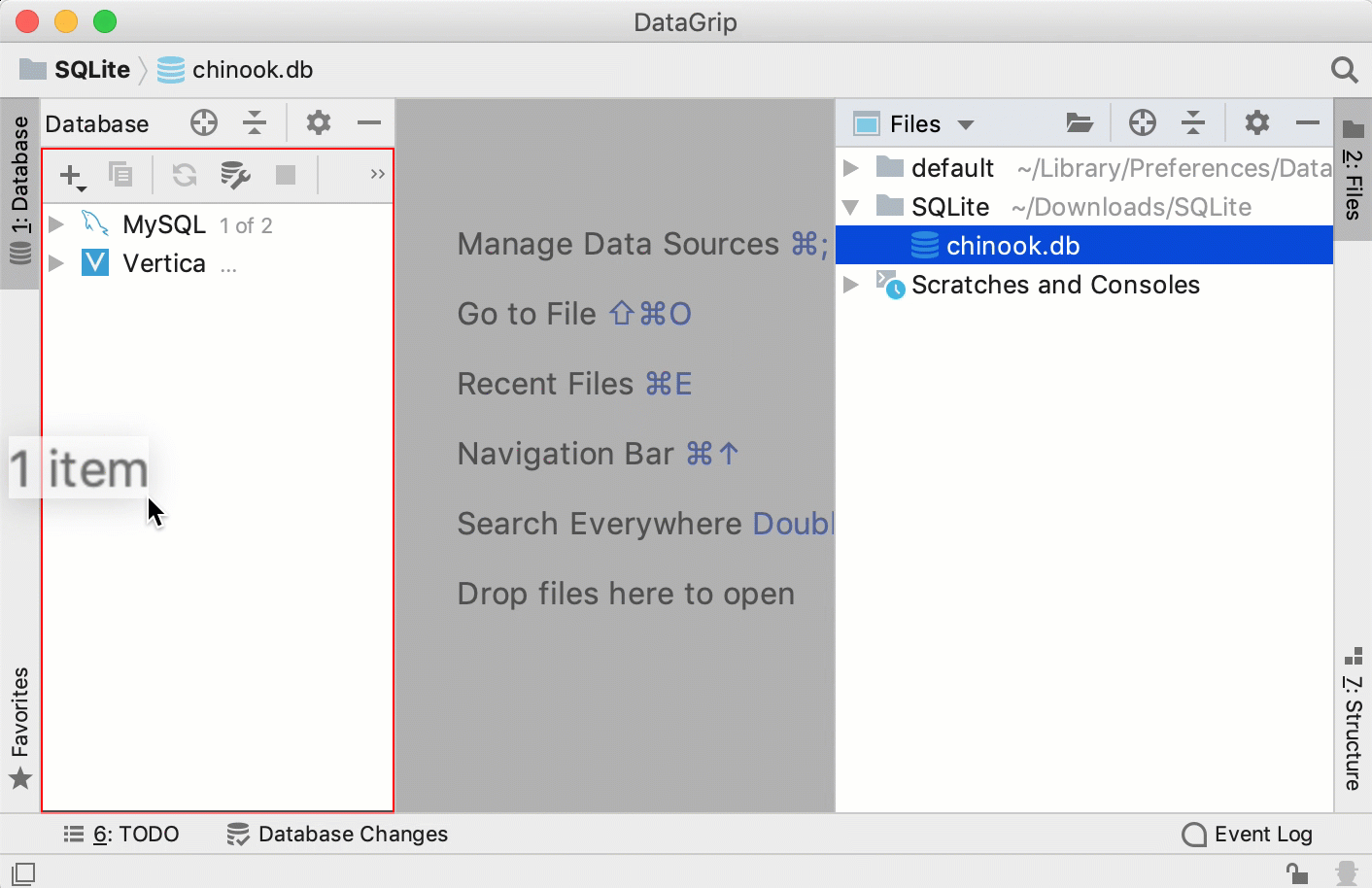Click the stop square icon in Database toolbar

[286, 175]
